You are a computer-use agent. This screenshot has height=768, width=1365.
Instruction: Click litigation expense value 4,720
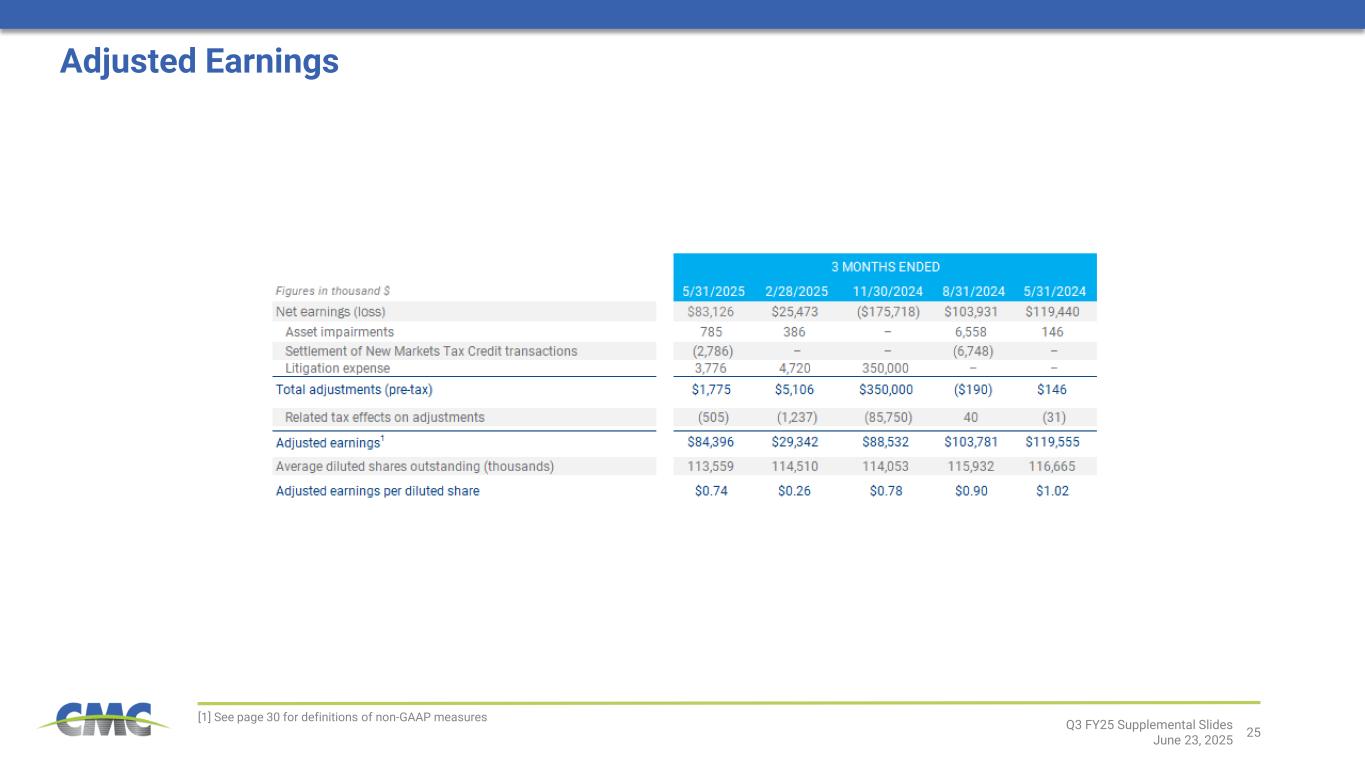[796, 368]
